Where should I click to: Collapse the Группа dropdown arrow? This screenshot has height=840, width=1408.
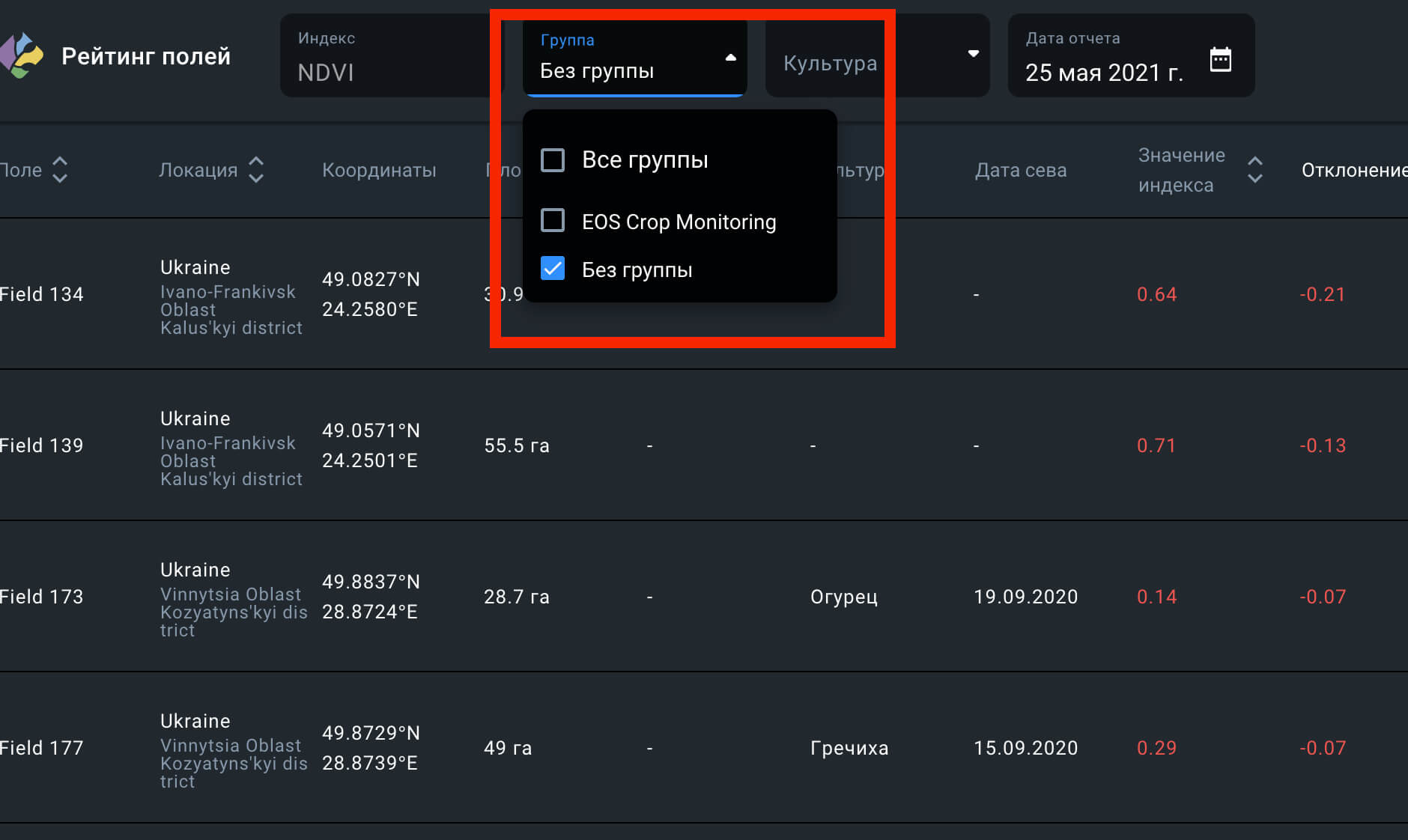[x=730, y=57]
